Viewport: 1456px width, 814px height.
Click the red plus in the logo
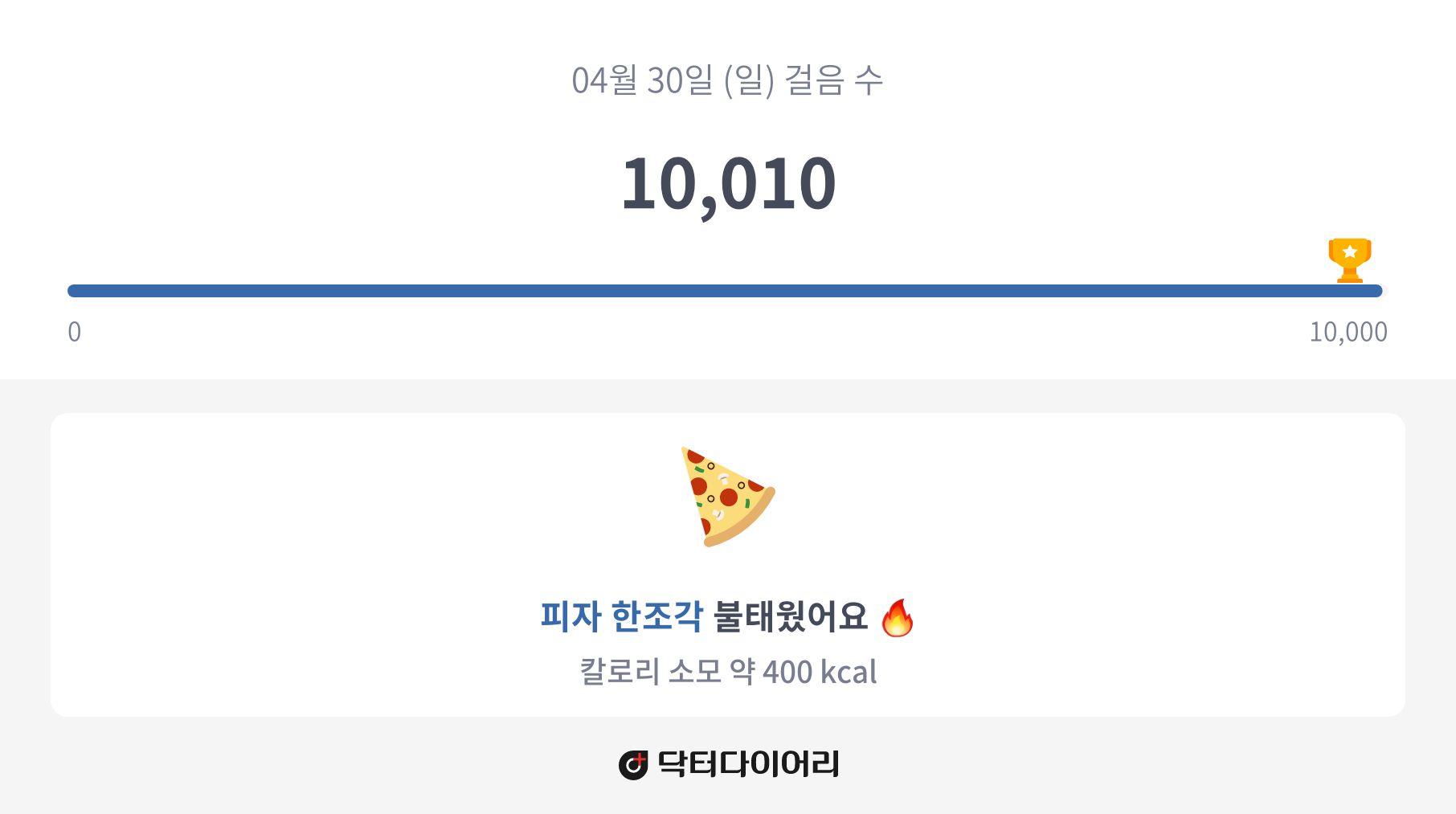pyautogui.click(x=640, y=759)
